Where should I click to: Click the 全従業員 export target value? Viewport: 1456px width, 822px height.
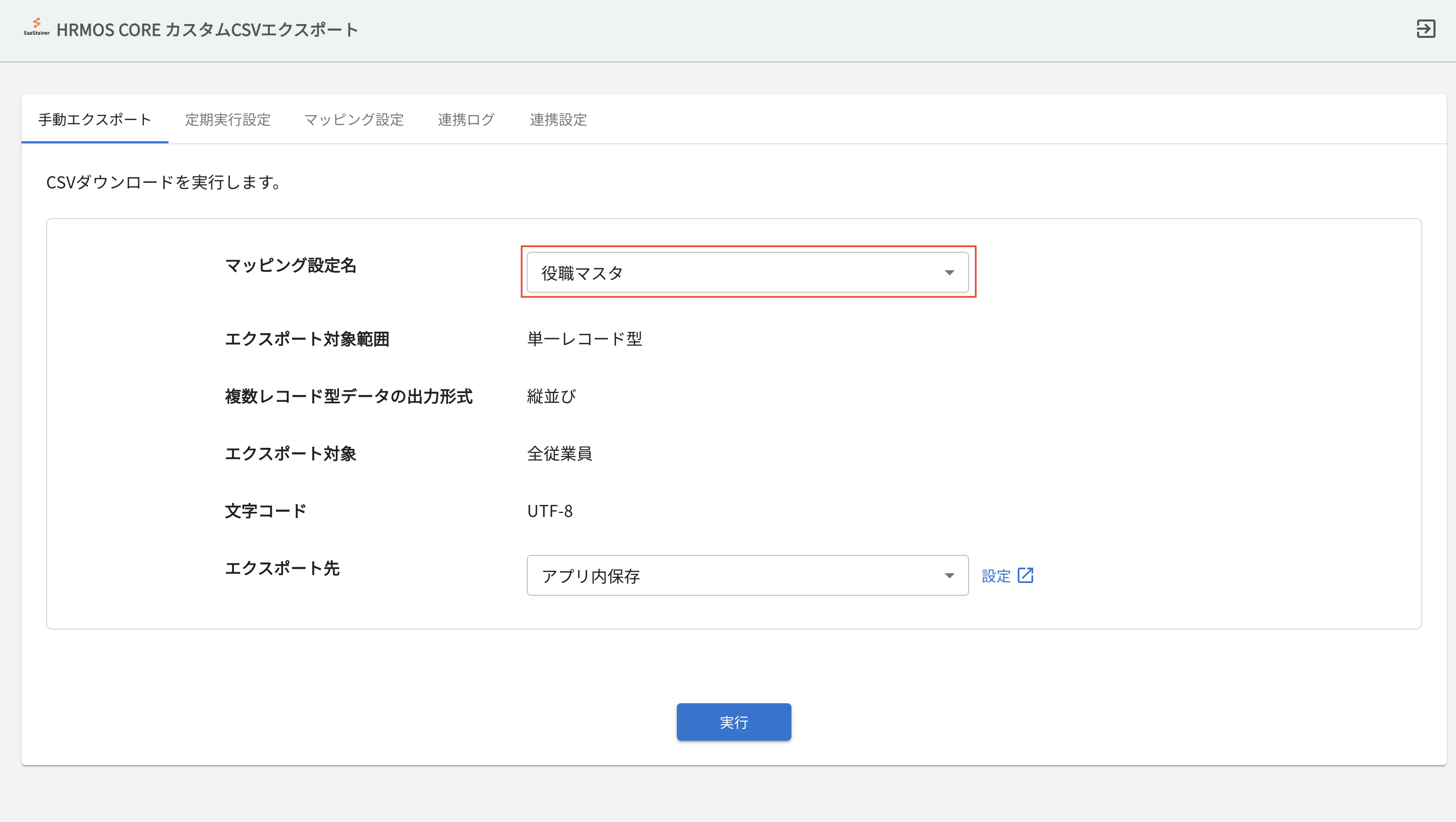[560, 453]
